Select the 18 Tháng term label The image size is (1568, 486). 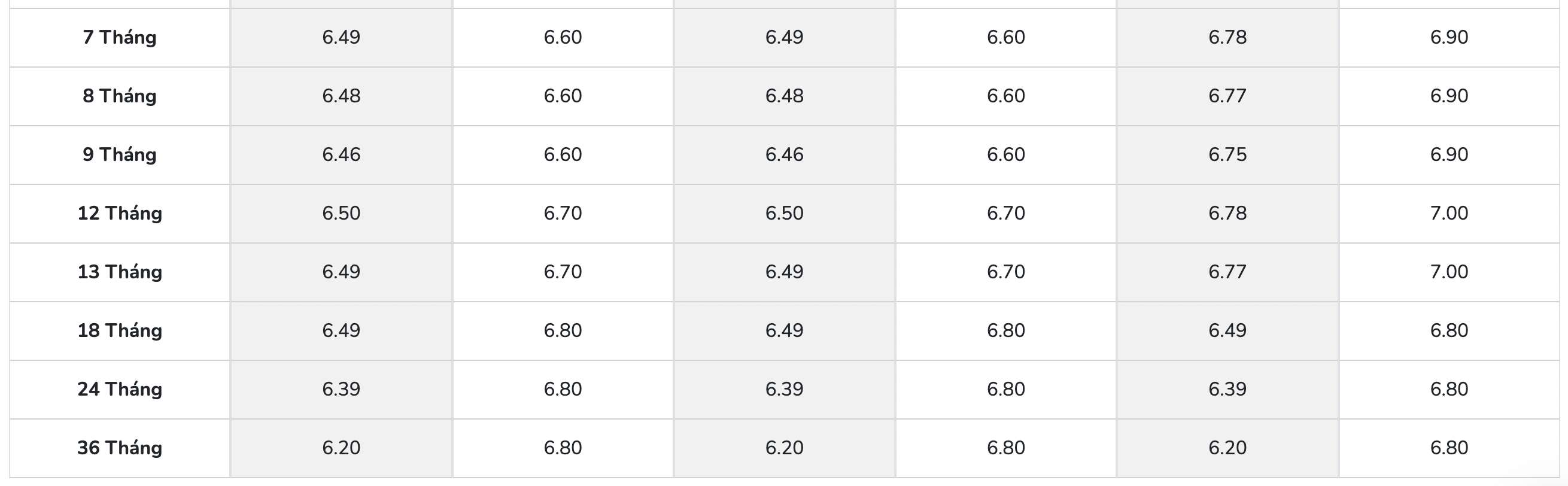[x=119, y=330]
